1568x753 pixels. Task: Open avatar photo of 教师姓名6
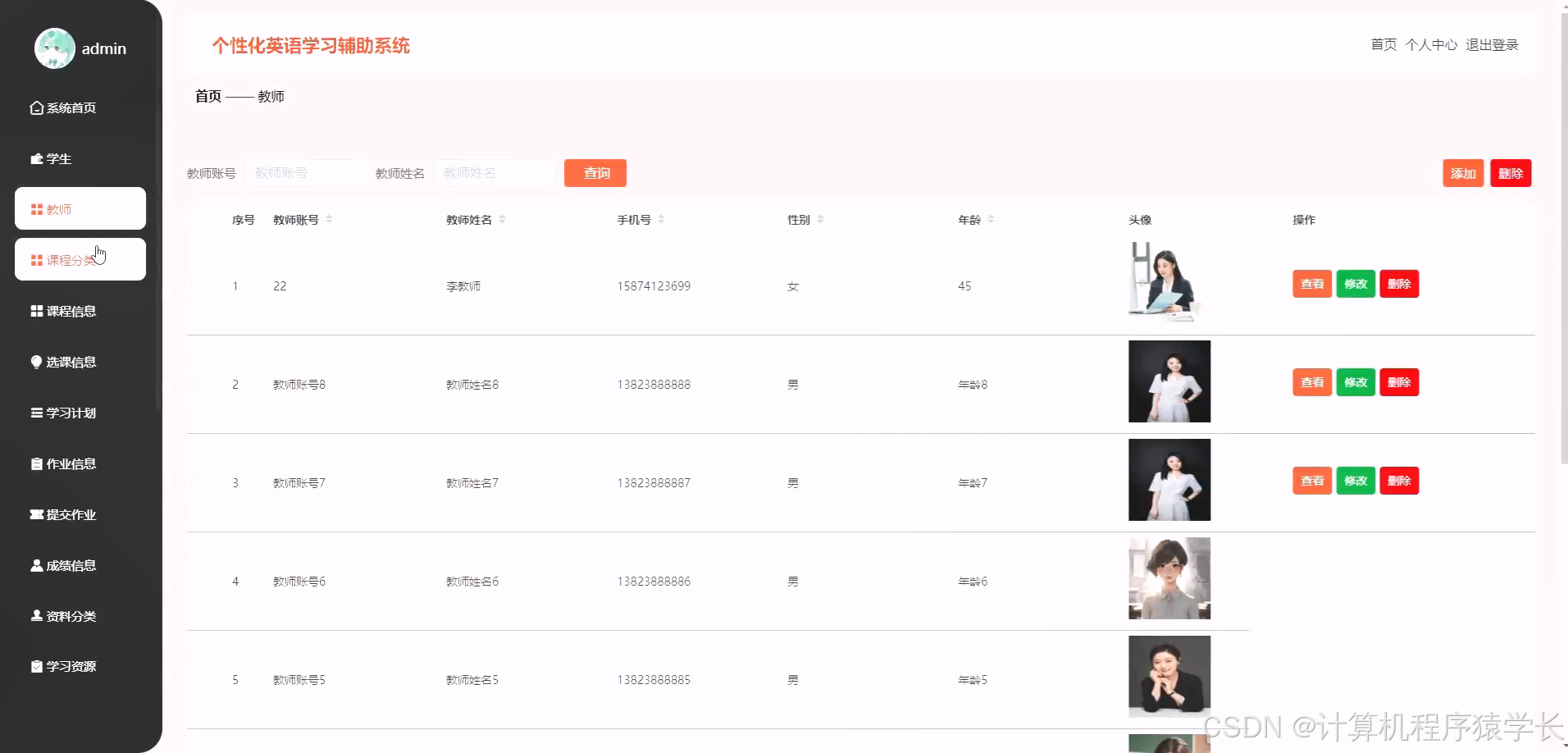[1169, 578]
